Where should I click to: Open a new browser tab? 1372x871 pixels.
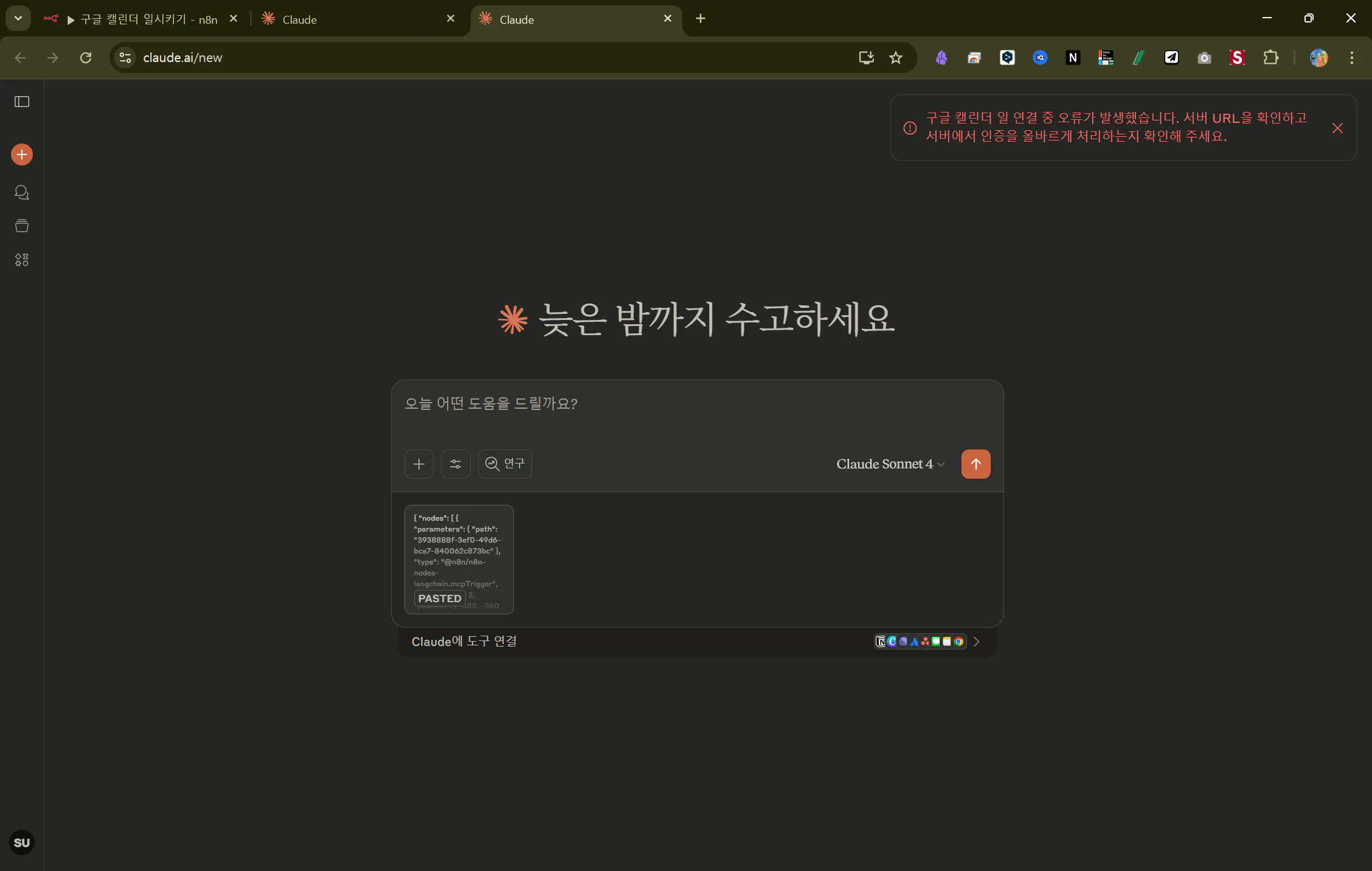tap(701, 19)
